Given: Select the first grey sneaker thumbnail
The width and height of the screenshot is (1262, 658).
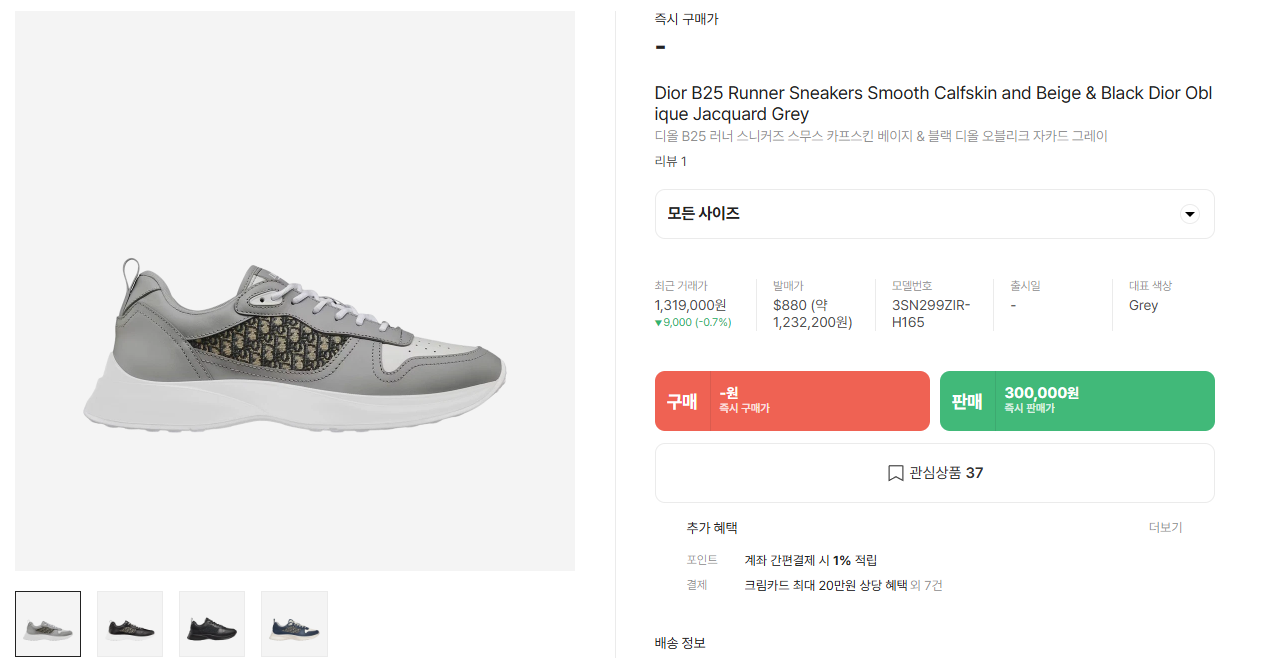Looking at the screenshot, I should (48, 624).
